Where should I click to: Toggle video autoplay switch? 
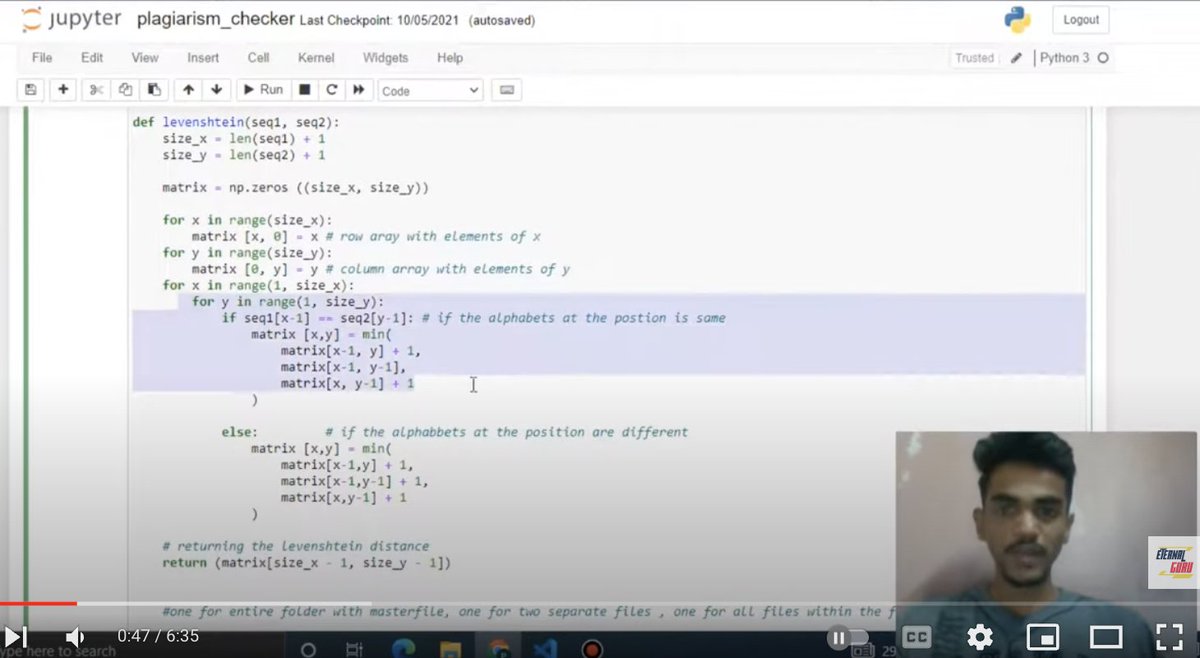pyautogui.click(x=848, y=637)
